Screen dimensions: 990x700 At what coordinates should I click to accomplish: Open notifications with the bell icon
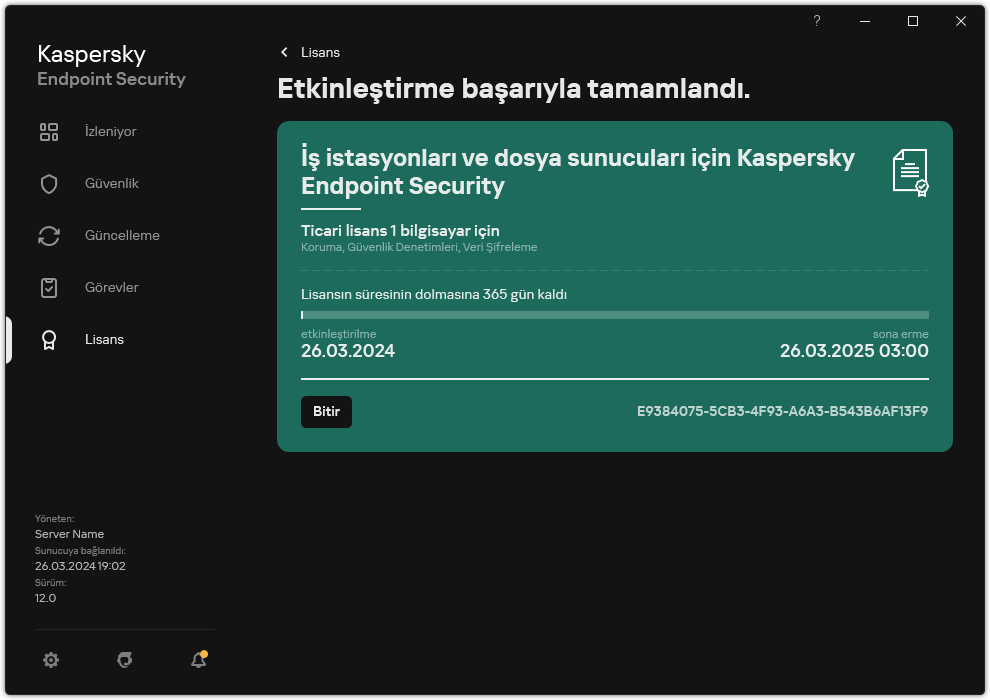click(197, 660)
